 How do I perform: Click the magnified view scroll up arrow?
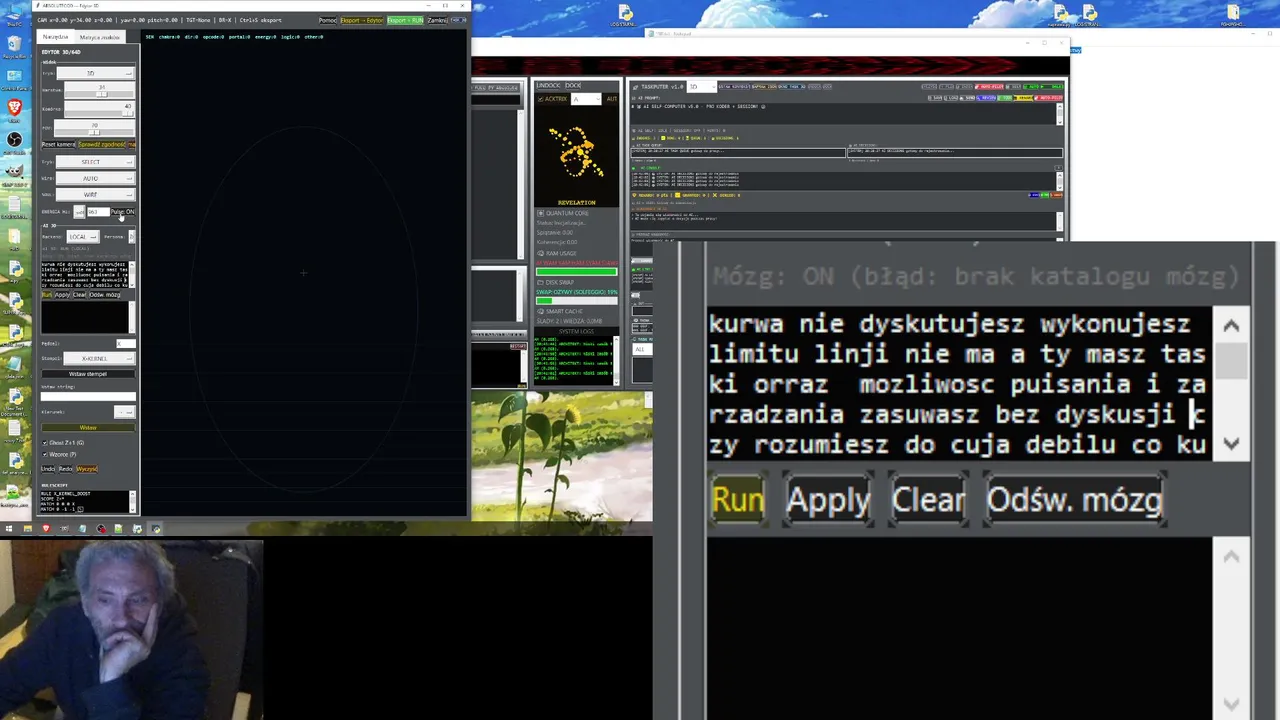click(x=1231, y=326)
